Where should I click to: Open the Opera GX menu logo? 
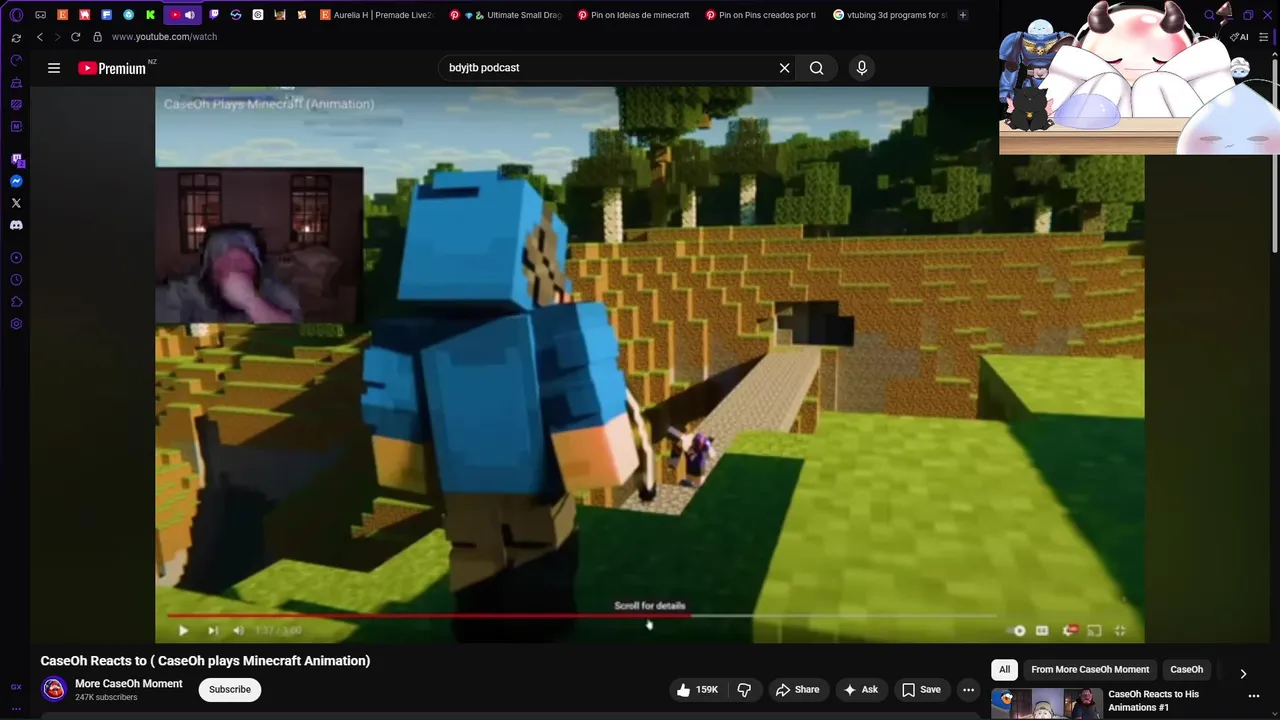(x=16, y=15)
